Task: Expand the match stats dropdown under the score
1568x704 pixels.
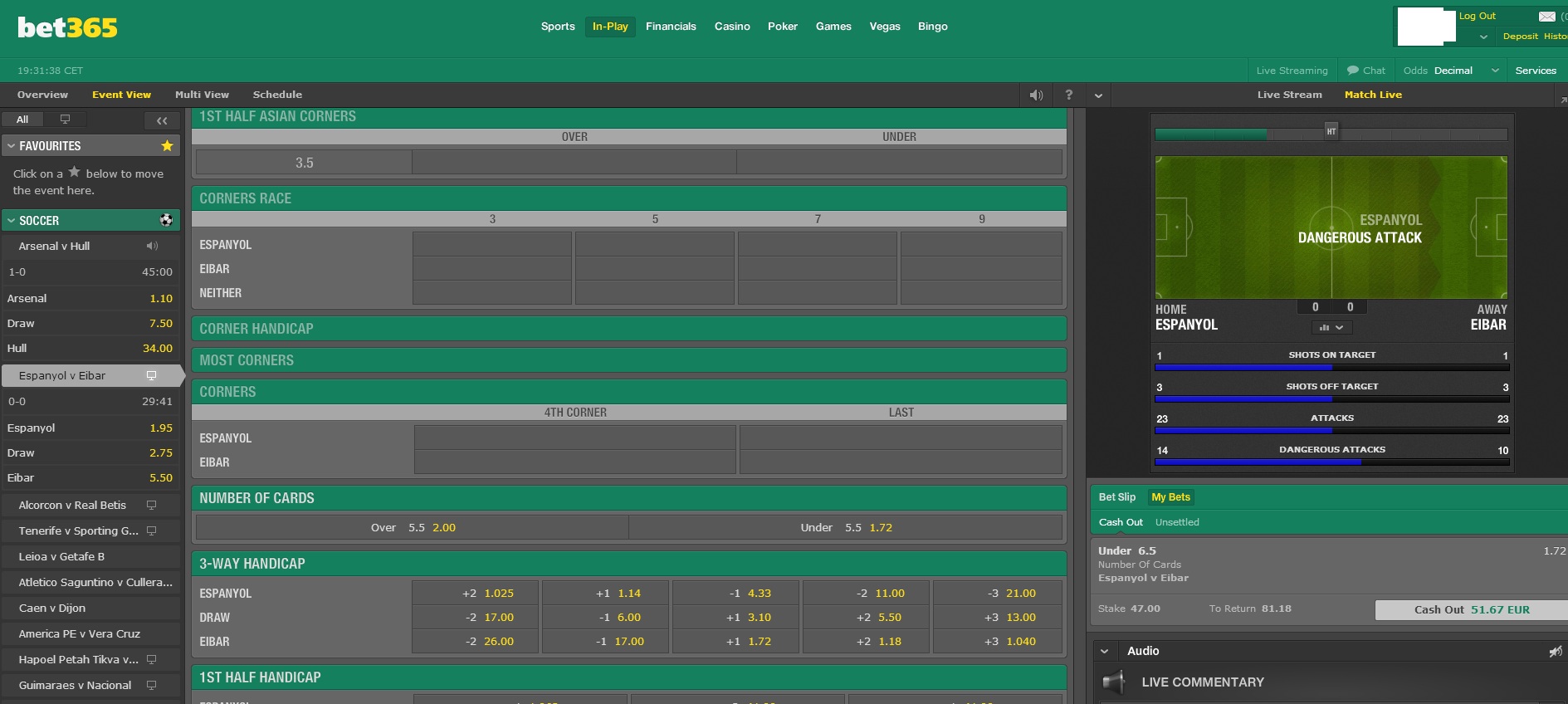Action: [1331, 327]
